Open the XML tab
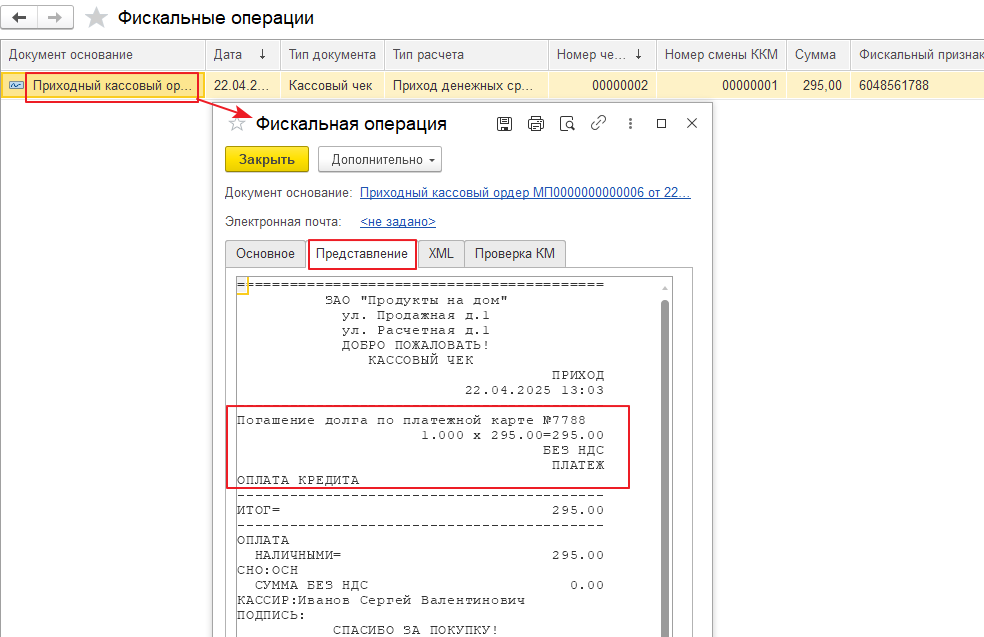Screen dimensions: 984x637 tap(441, 254)
